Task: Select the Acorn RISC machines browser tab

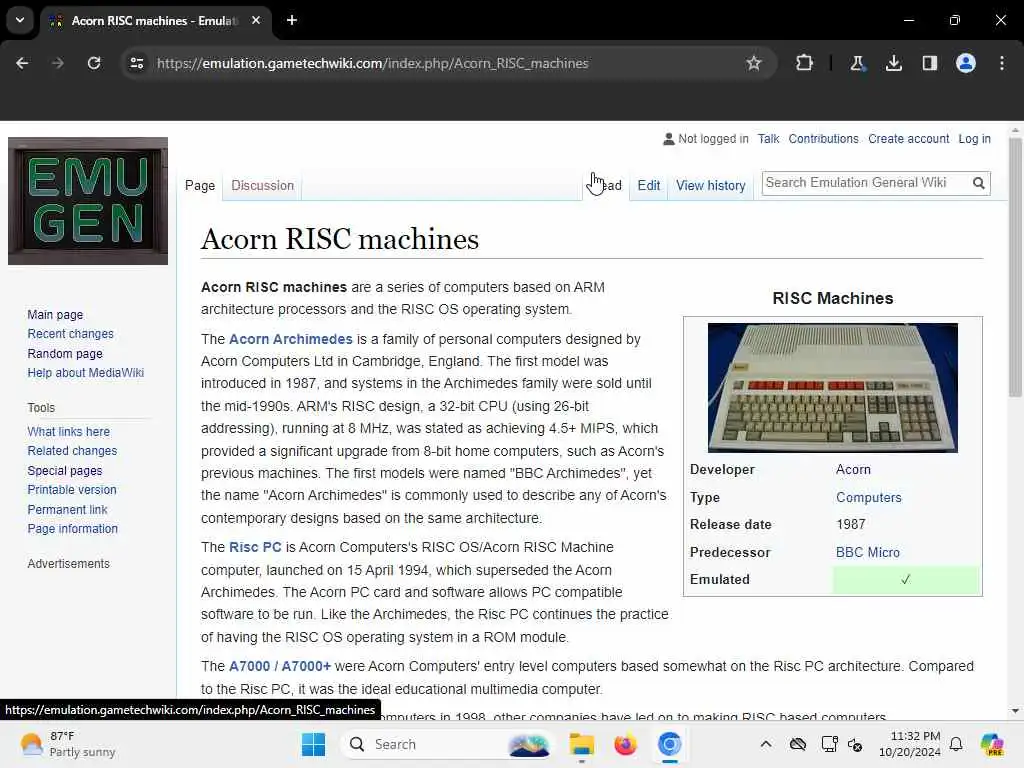Action: click(x=155, y=20)
